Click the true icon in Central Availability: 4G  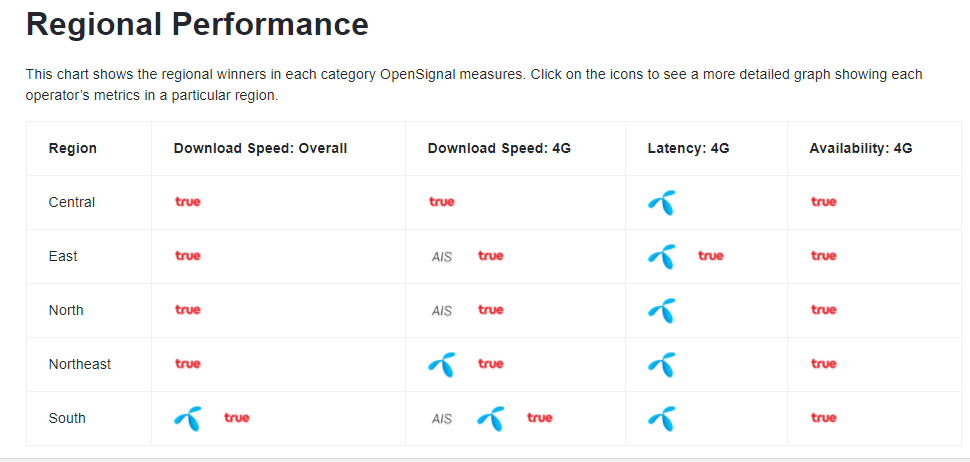pos(823,202)
